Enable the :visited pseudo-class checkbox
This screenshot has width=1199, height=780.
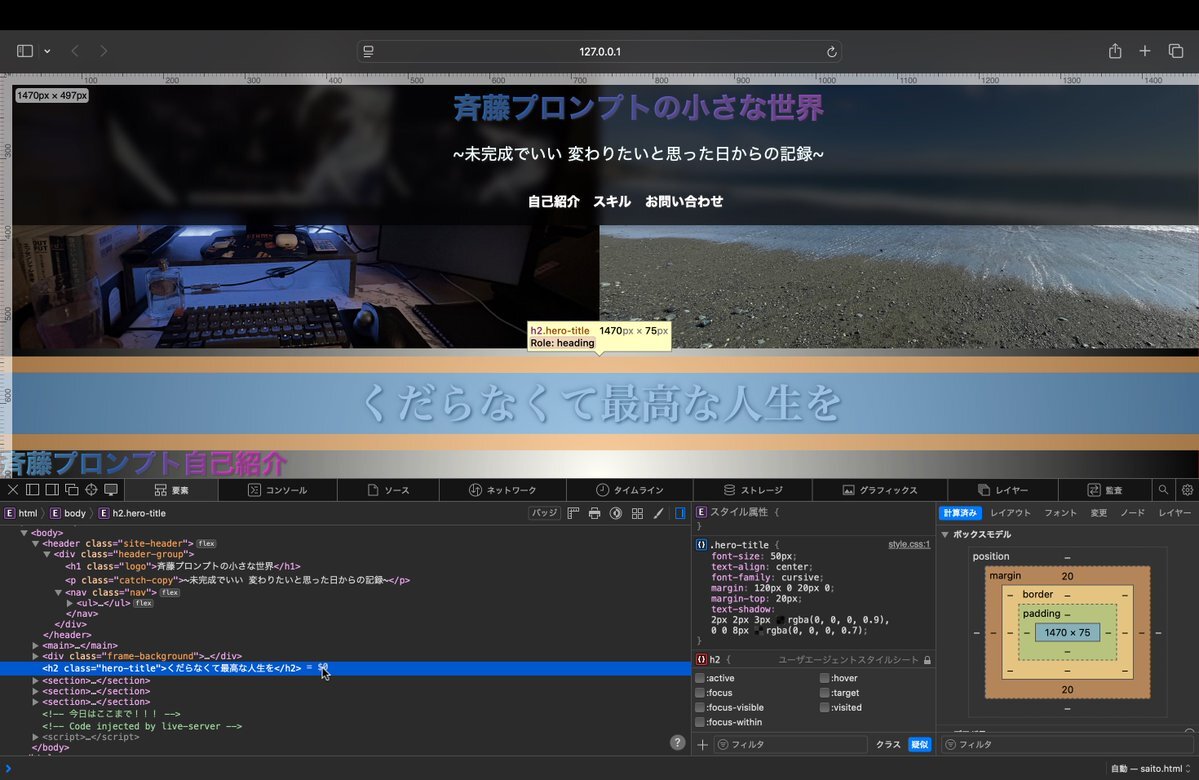(824, 707)
